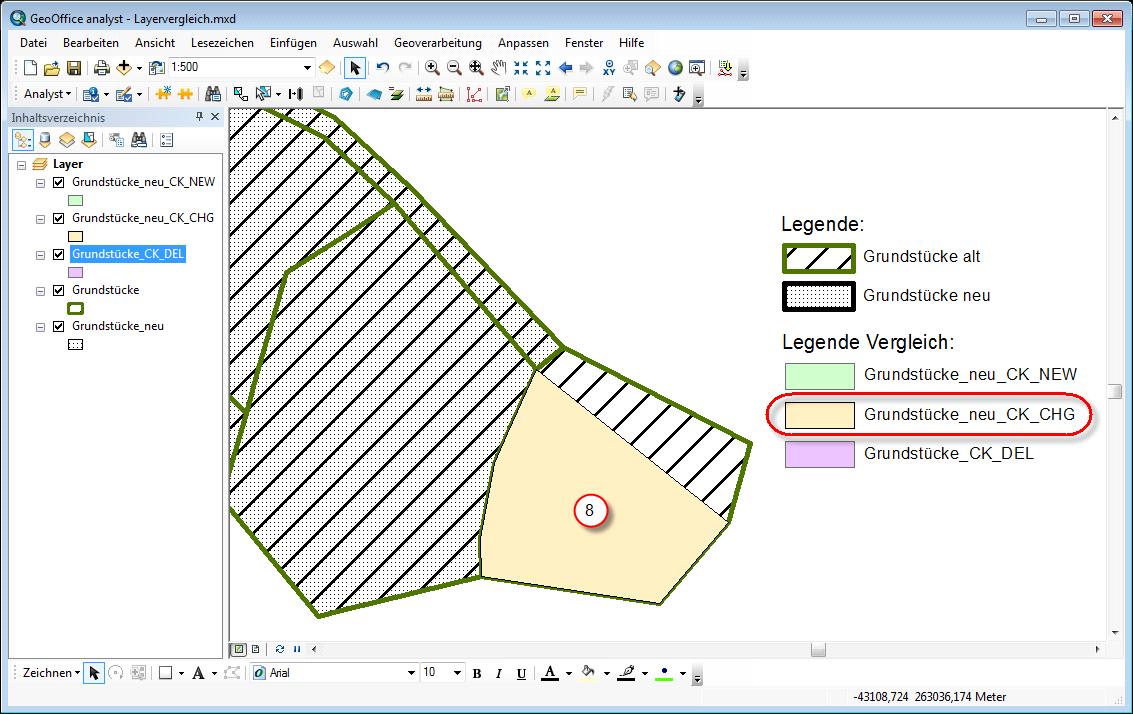
Task: Click the yellow Grundstücke_neu_CK_CHG symbol swatch in contents
Action: (x=75, y=237)
